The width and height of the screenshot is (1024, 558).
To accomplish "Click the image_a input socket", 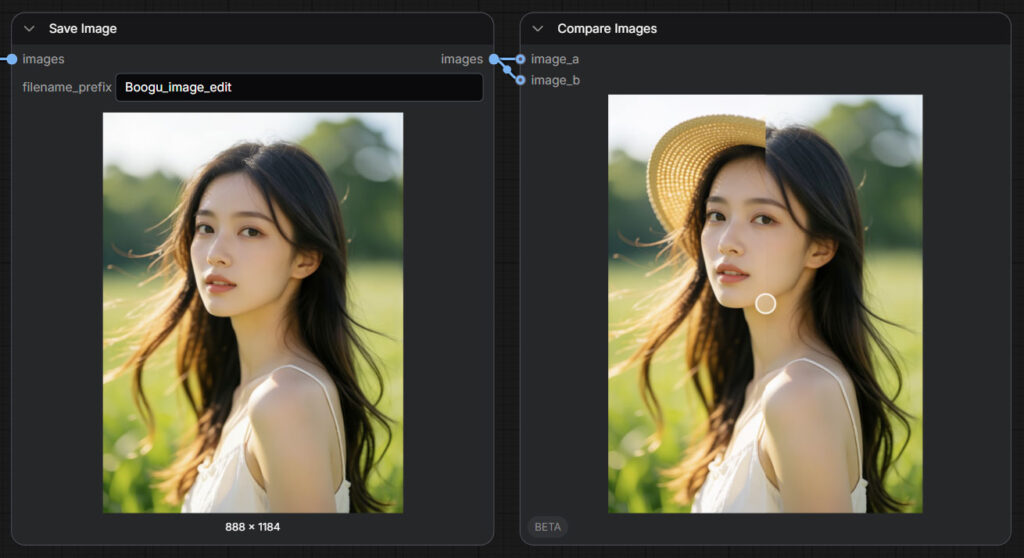I will tap(520, 59).
